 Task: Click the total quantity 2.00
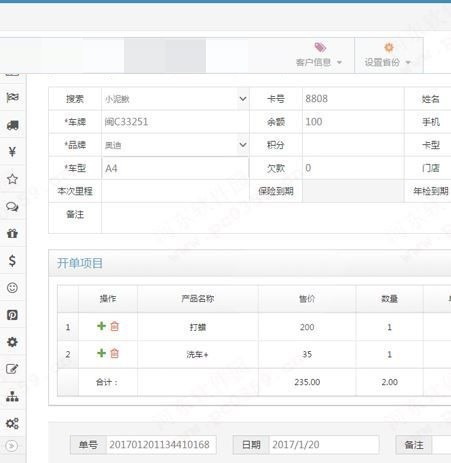click(x=389, y=382)
